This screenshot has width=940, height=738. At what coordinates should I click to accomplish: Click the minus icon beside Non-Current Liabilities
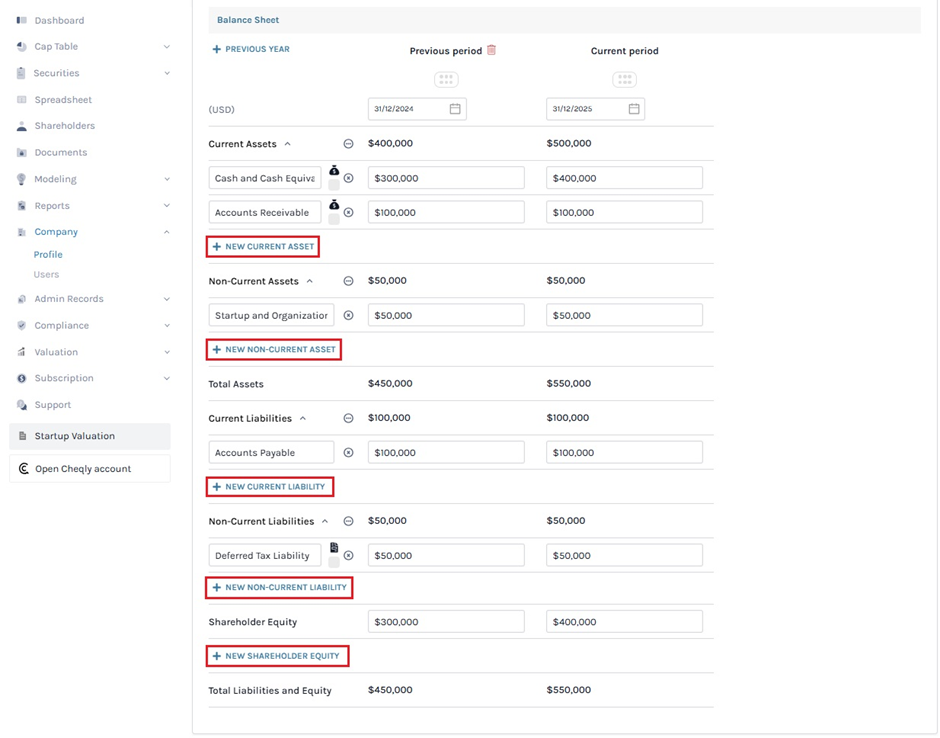point(349,521)
